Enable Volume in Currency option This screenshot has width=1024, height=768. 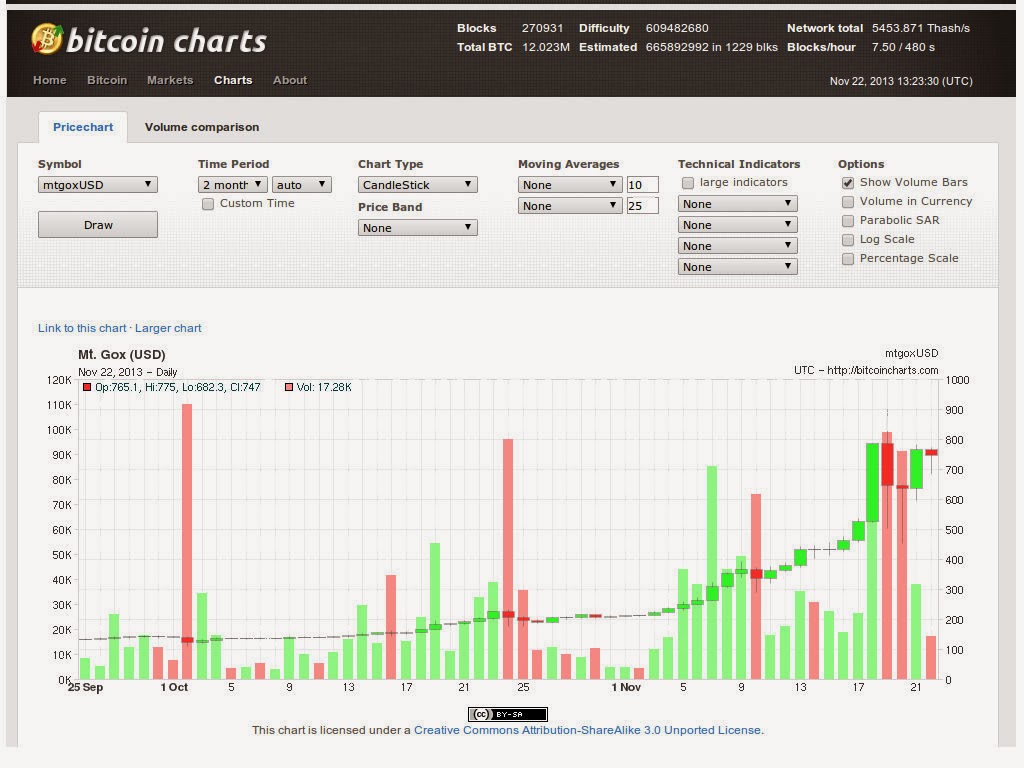point(848,202)
